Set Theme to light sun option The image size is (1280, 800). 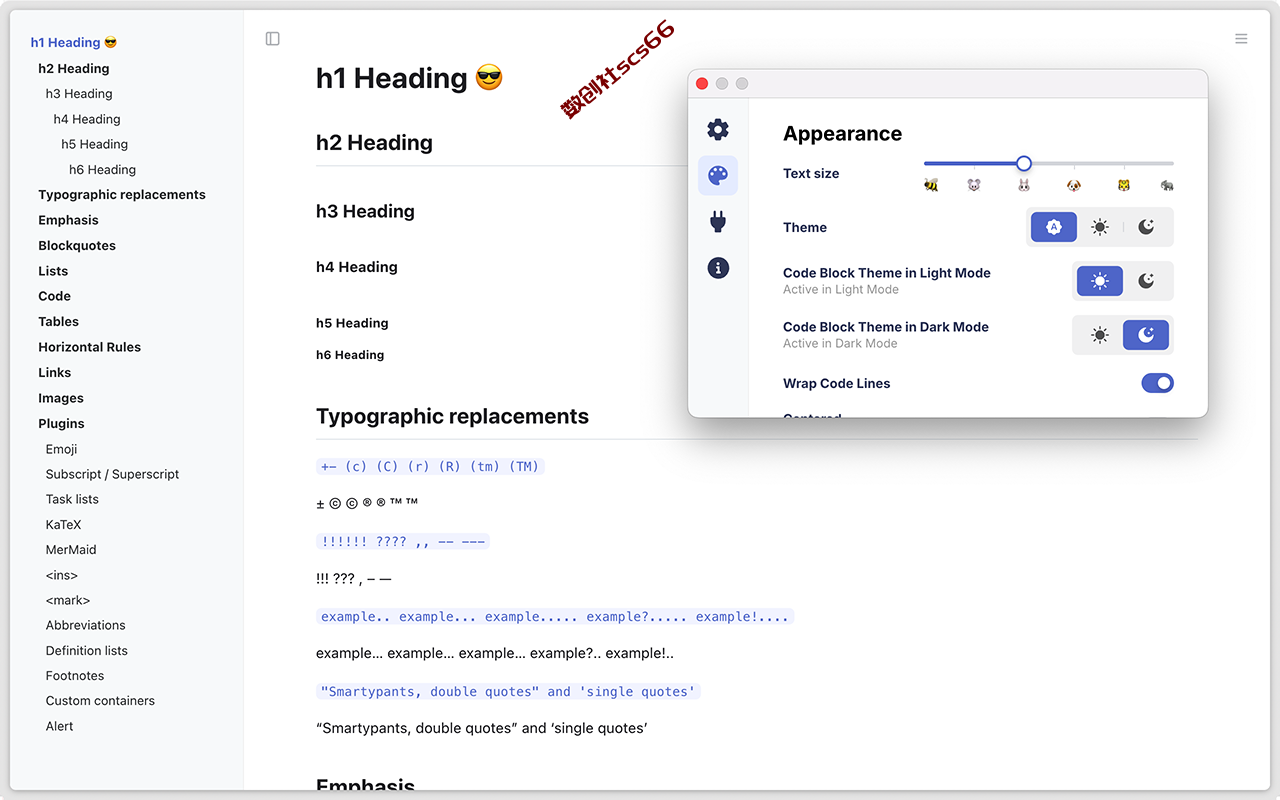[1100, 227]
